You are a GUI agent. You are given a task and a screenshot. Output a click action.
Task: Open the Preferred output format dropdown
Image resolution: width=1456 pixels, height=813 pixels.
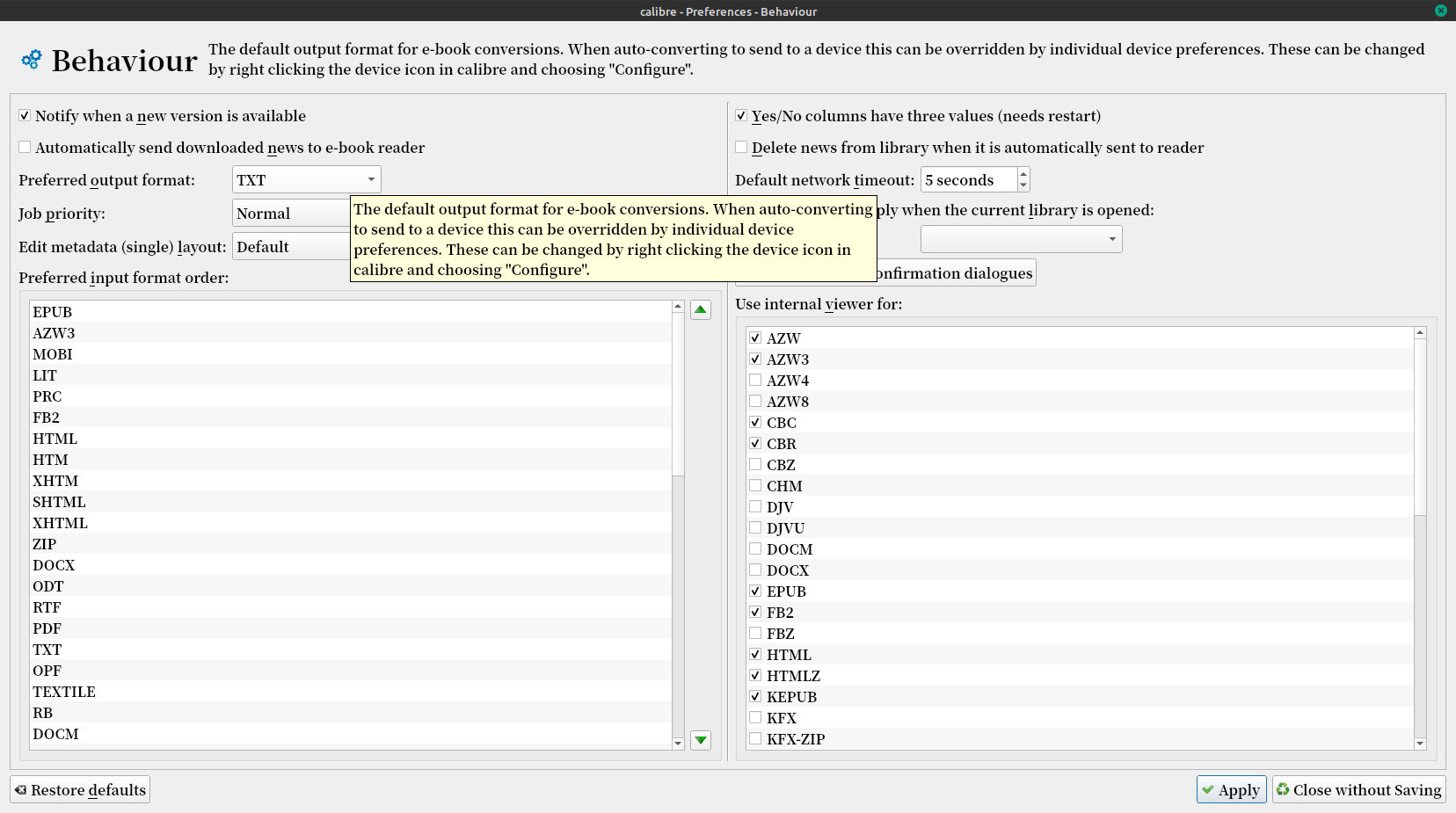[307, 180]
